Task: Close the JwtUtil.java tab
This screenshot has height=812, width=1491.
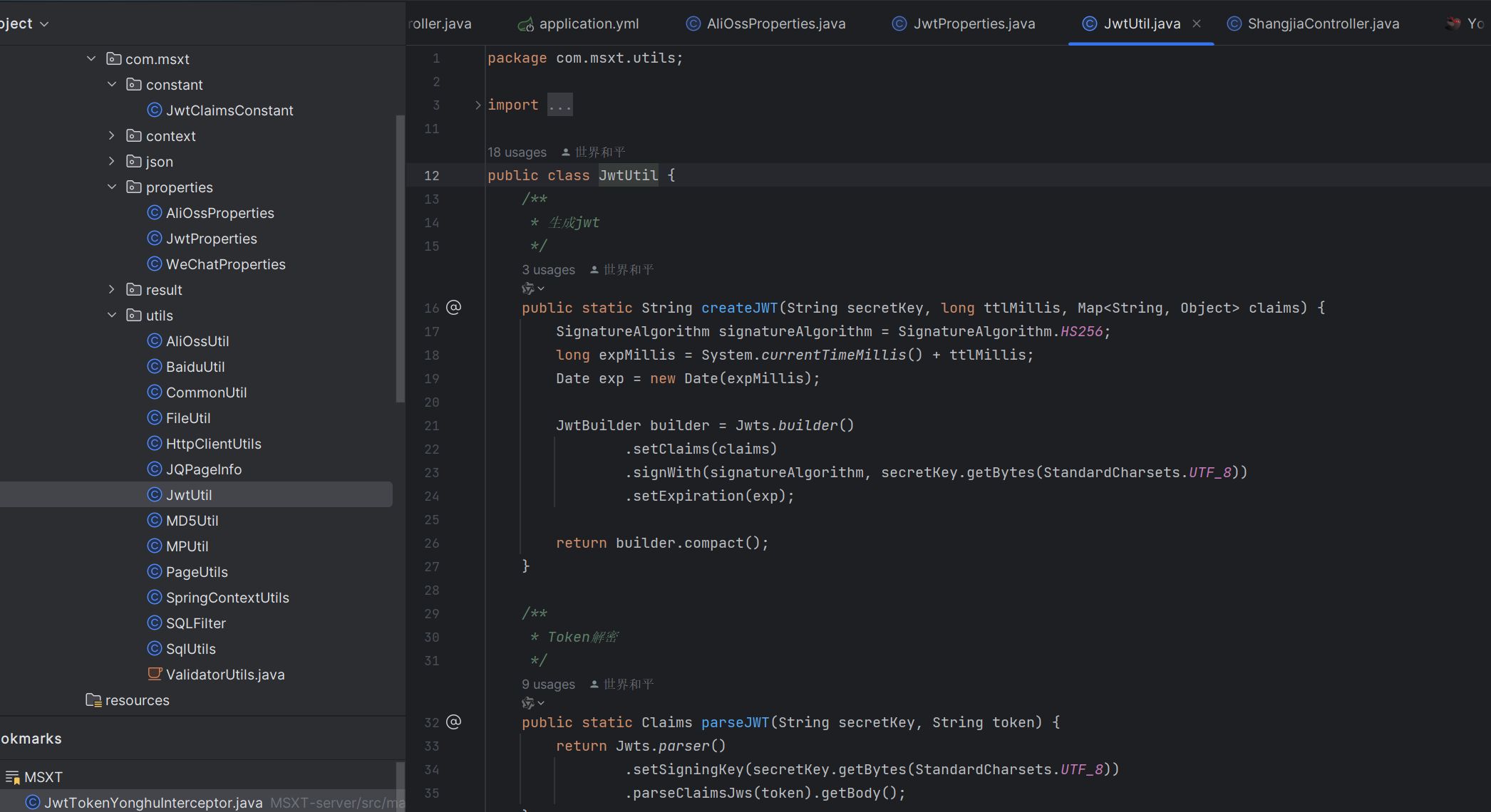Action: pyautogui.click(x=1197, y=24)
